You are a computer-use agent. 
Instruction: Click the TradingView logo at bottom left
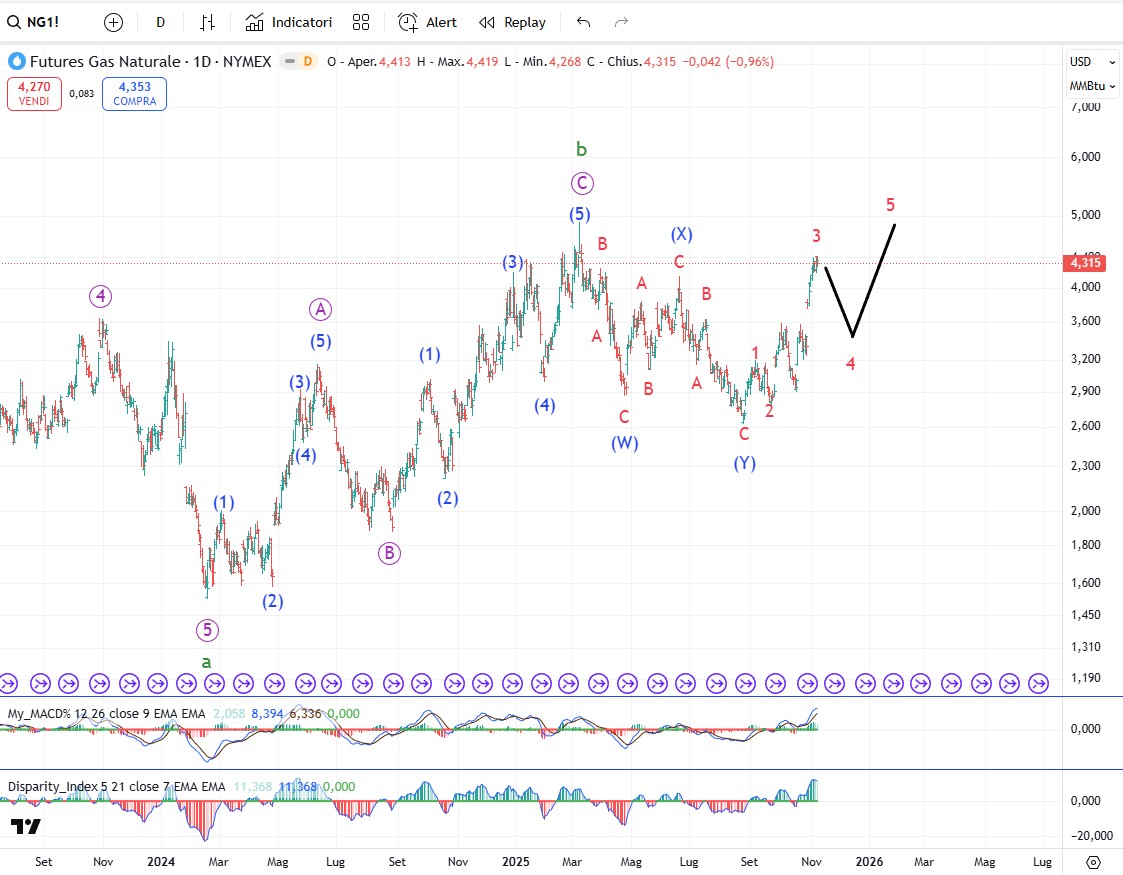click(x=26, y=826)
